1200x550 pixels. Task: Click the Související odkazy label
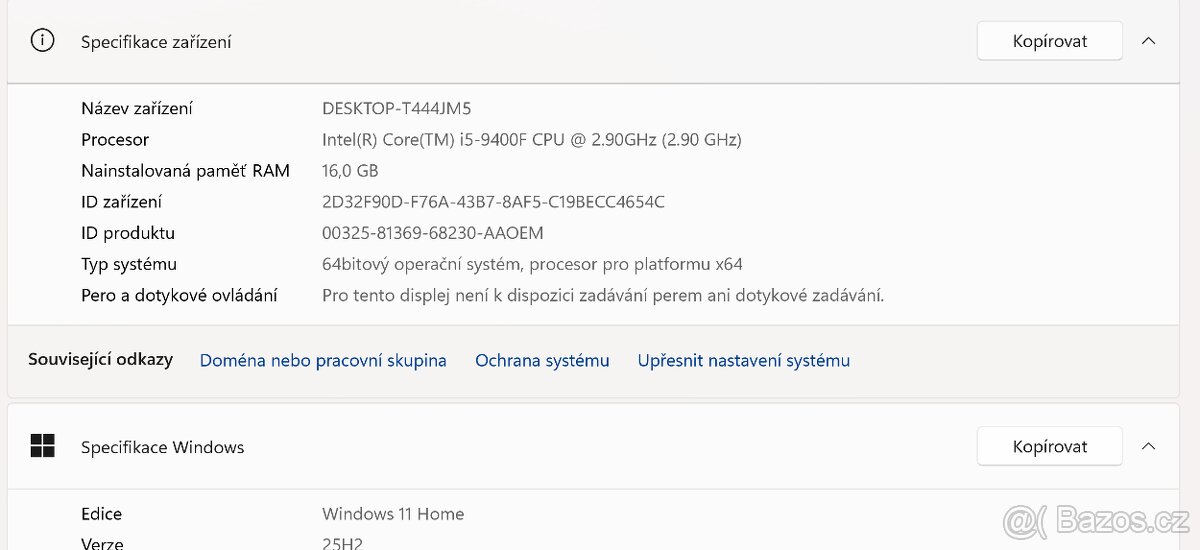pos(100,359)
